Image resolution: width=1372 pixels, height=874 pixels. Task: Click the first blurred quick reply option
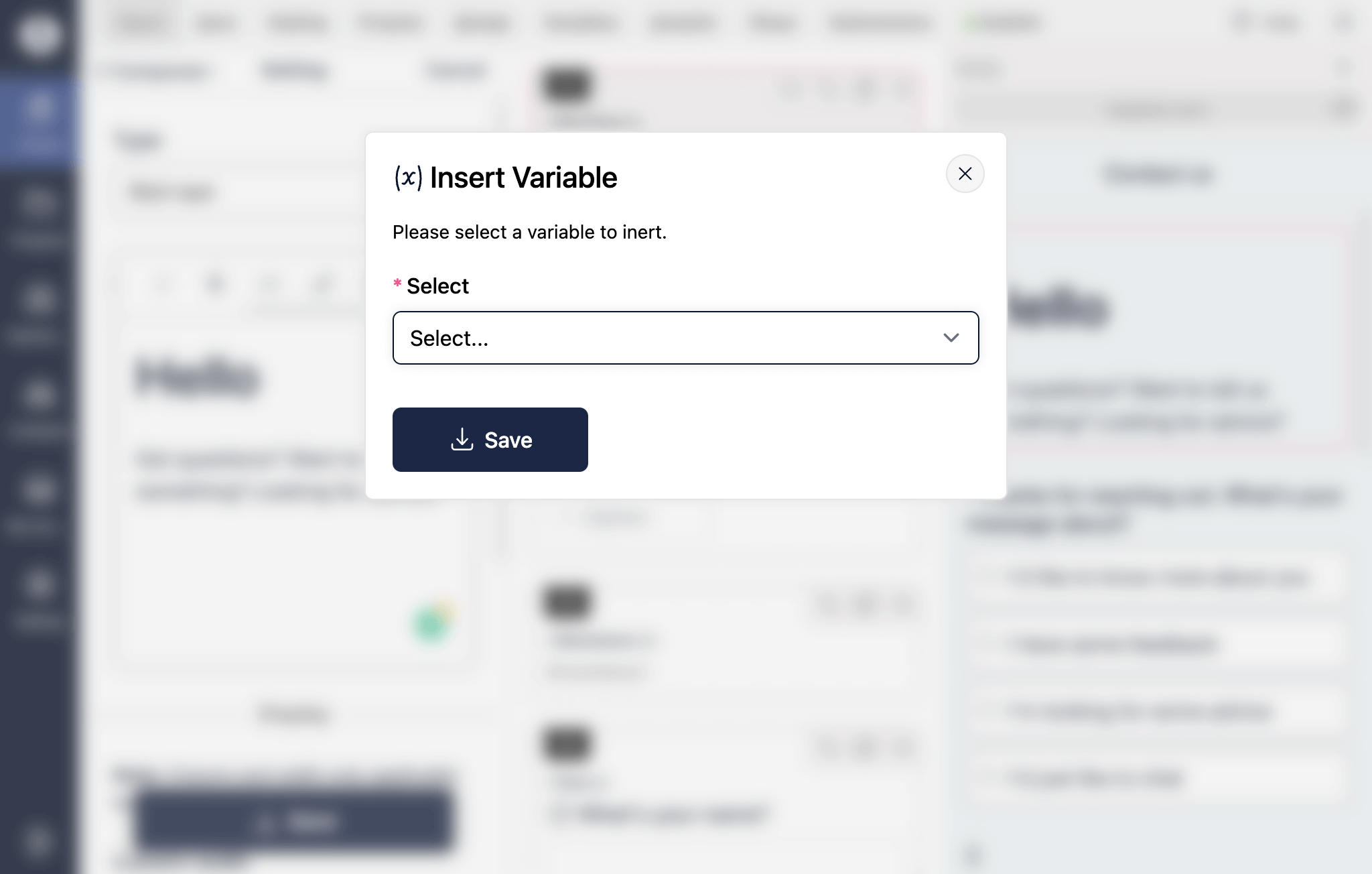click(x=1156, y=578)
